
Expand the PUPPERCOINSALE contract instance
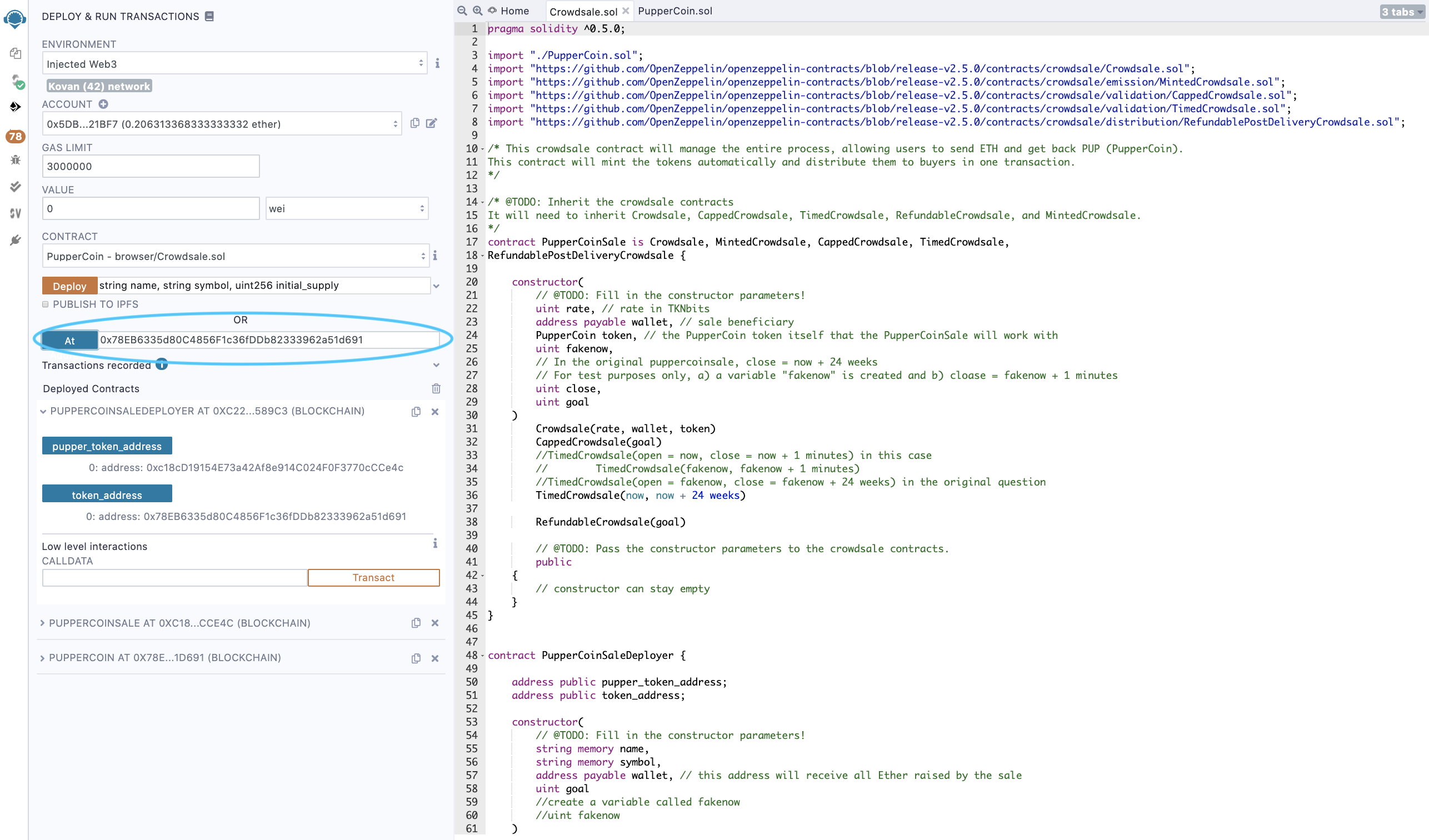click(43, 623)
